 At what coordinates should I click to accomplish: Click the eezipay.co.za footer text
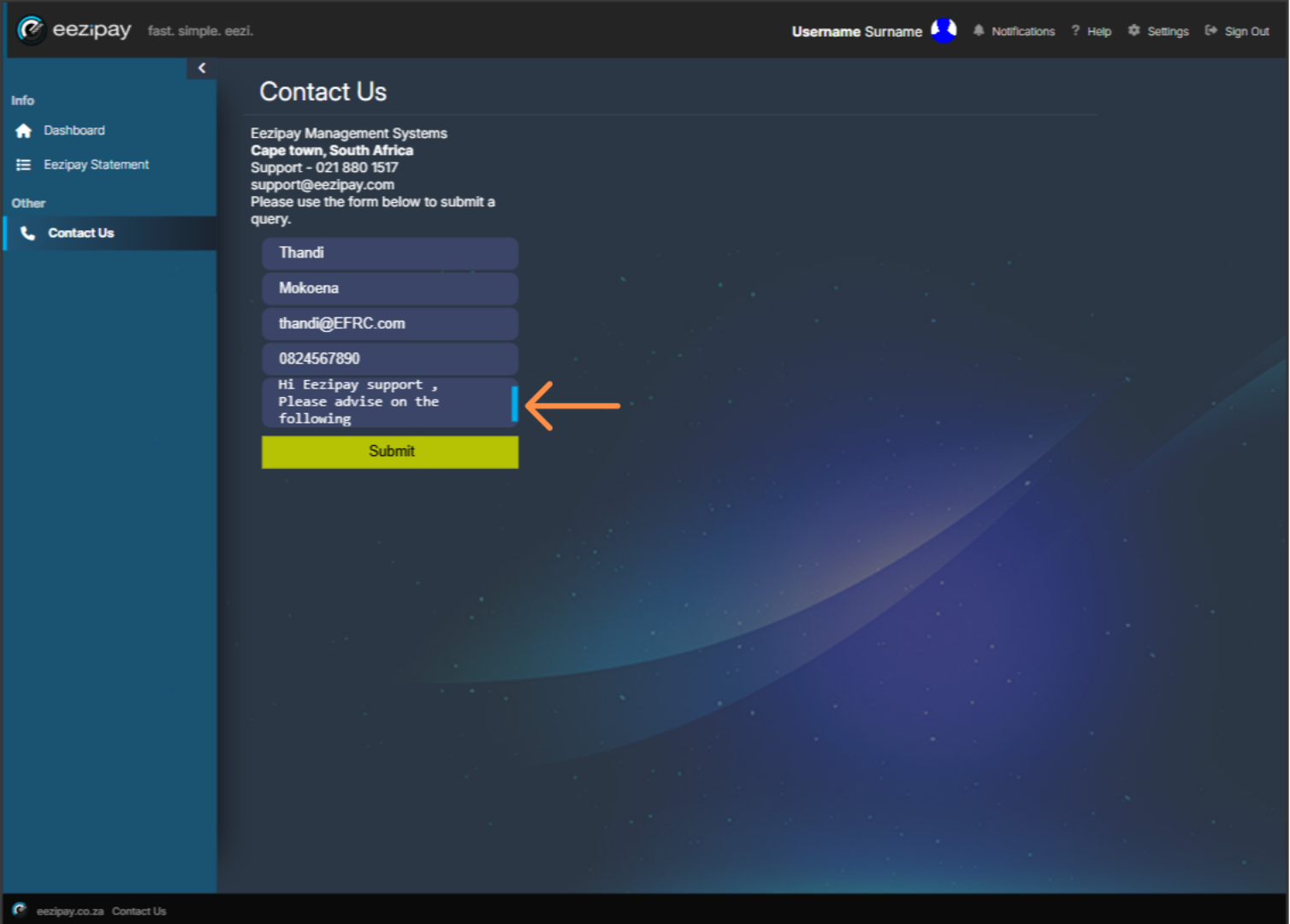pyautogui.click(x=70, y=911)
